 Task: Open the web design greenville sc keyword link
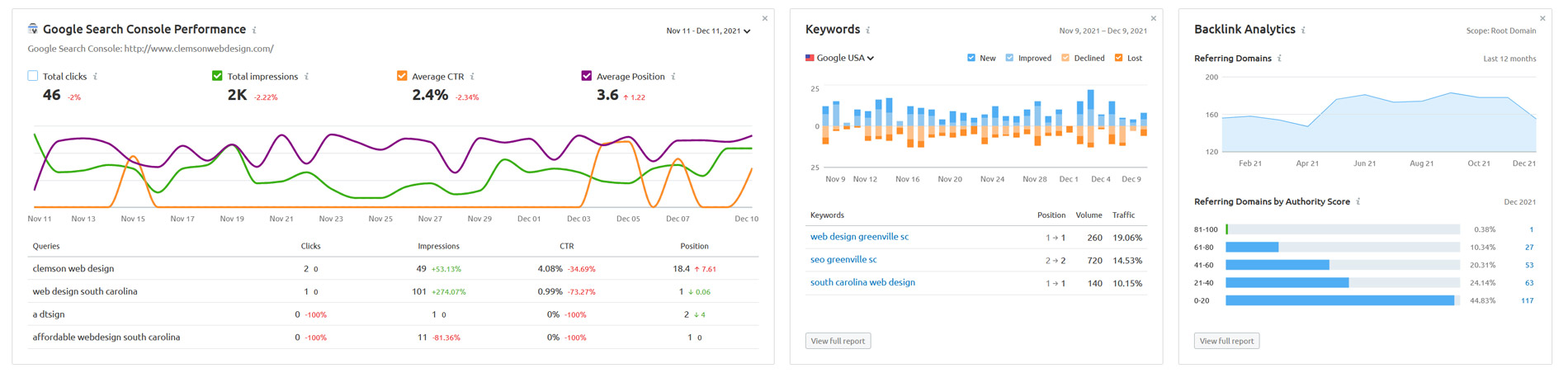click(859, 237)
